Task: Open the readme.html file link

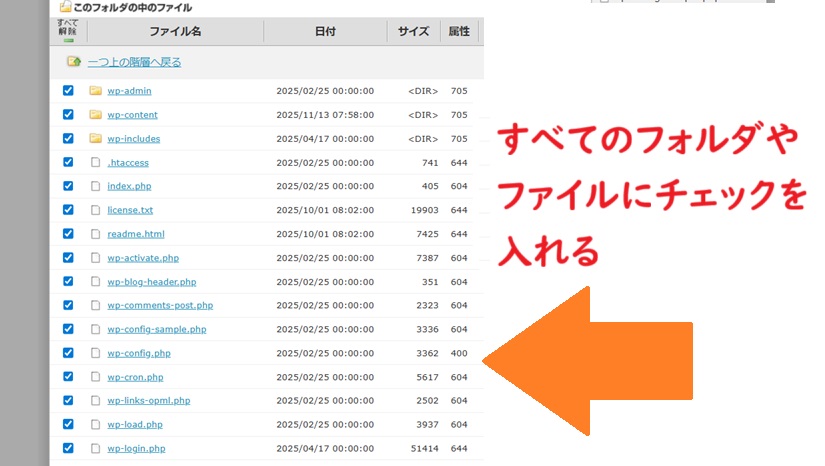Action: (x=136, y=234)
